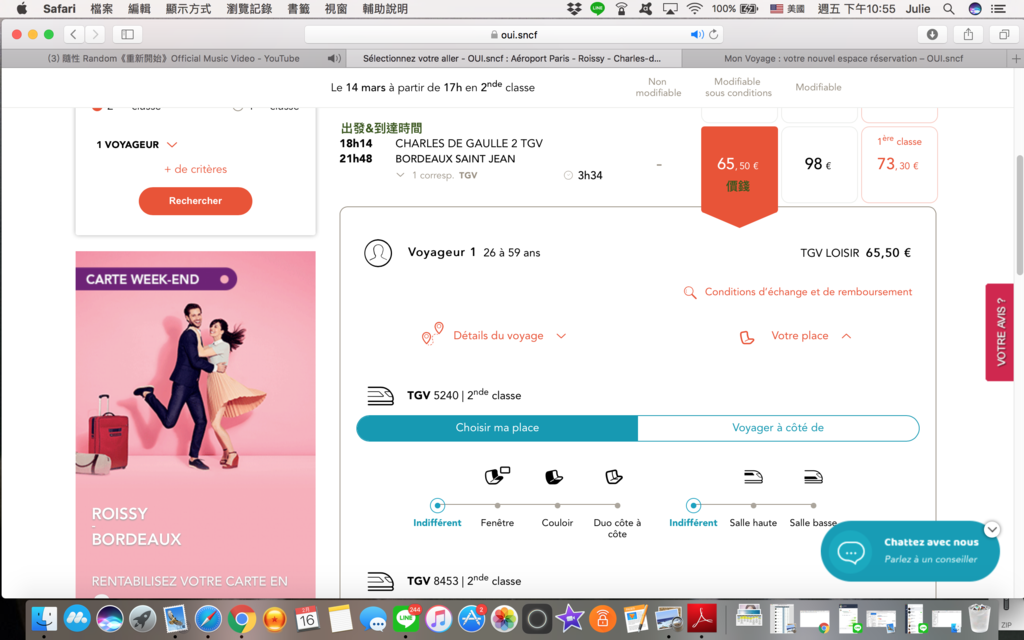Click the Salle haute upper deck icon
1024x640 pixels.
click(x=753, y=477)
